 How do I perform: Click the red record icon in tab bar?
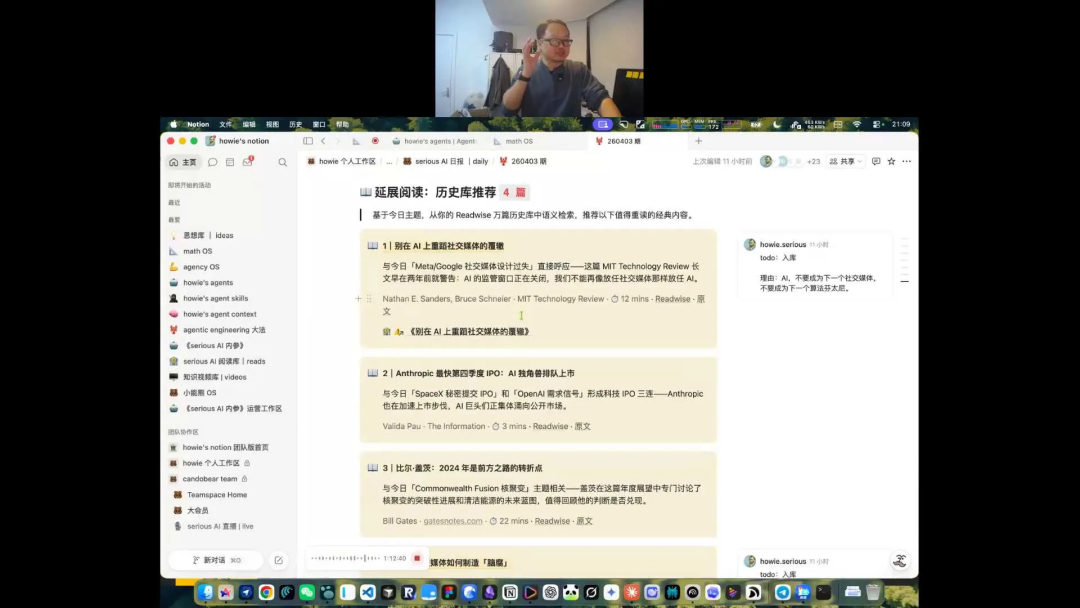(375, 141)
